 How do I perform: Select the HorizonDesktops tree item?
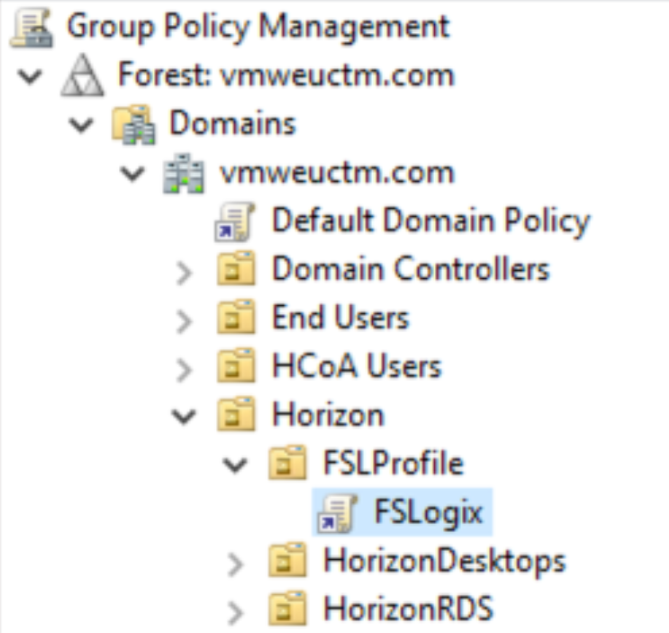click(x=444, y=561)
